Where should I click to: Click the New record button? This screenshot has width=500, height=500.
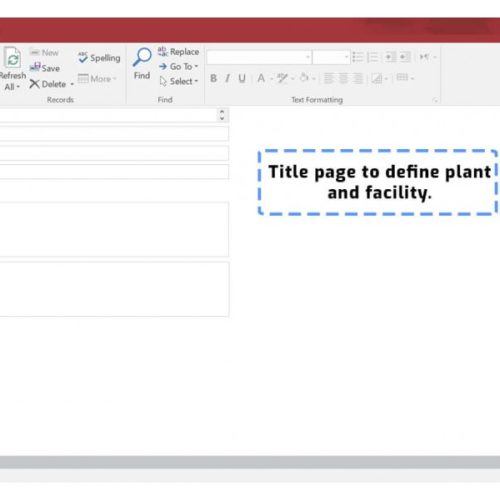[x=44, y=52]
